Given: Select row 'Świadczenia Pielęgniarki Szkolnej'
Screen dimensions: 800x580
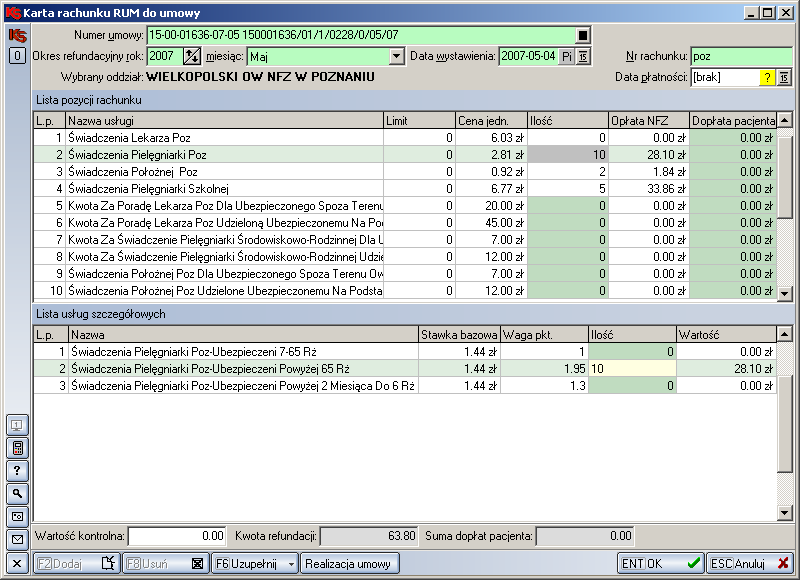Looking at the screenshot, I should 405,189.
